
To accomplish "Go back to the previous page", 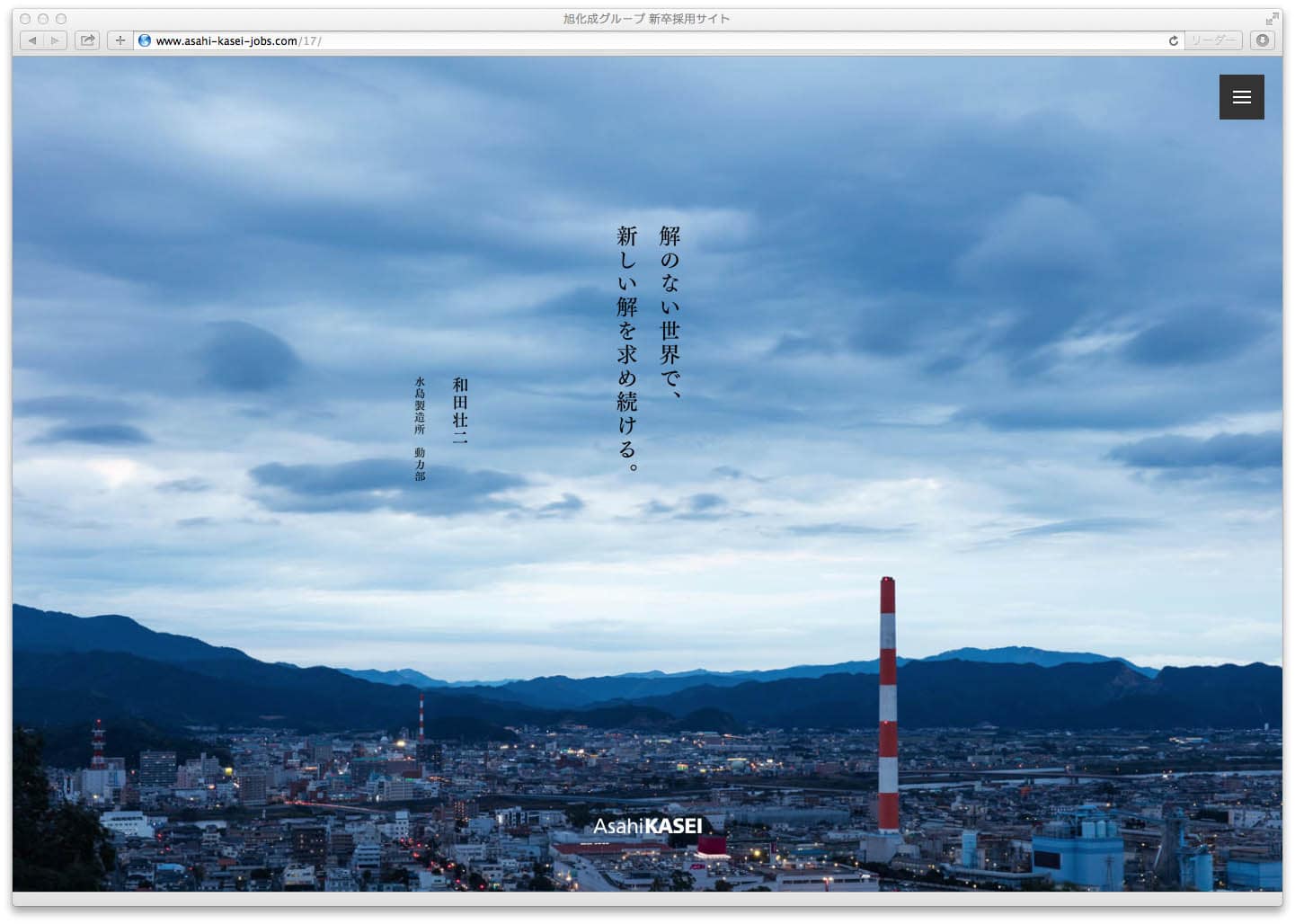I will click(32, 40).
